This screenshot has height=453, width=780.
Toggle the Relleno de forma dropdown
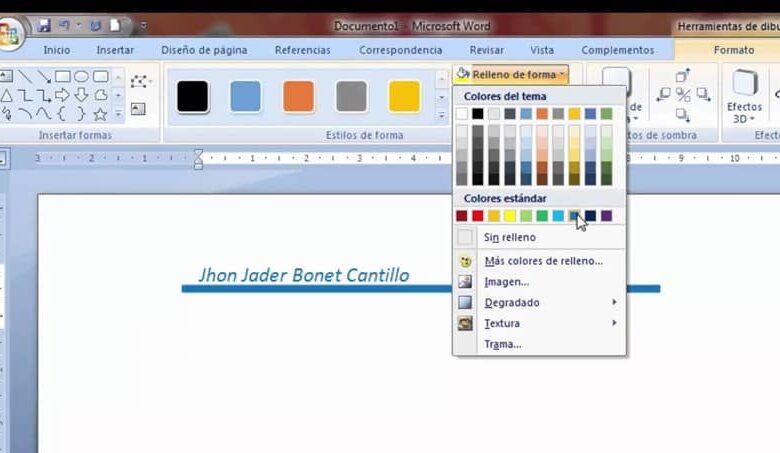click(511, 75)
